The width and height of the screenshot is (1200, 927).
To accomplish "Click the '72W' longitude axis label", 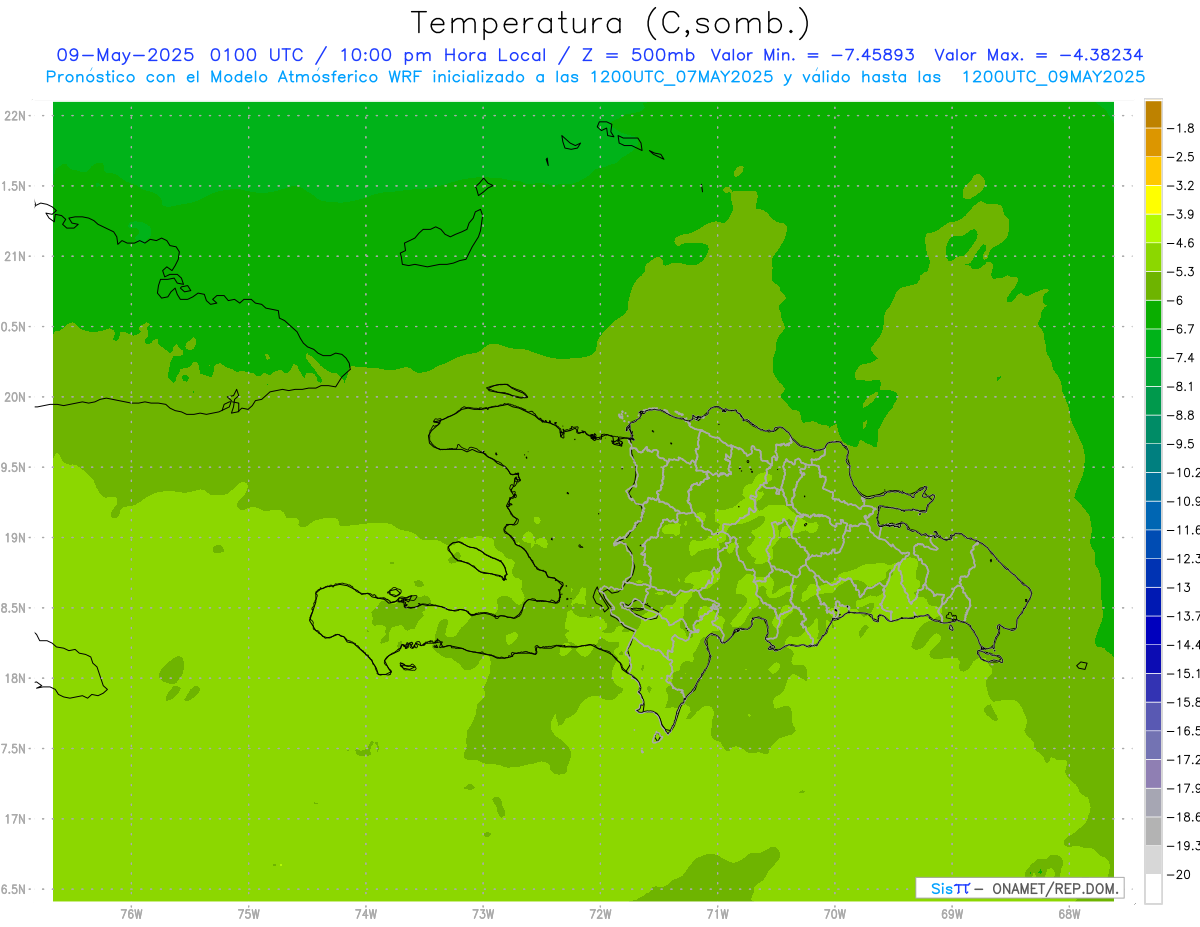I will [600, 913].
